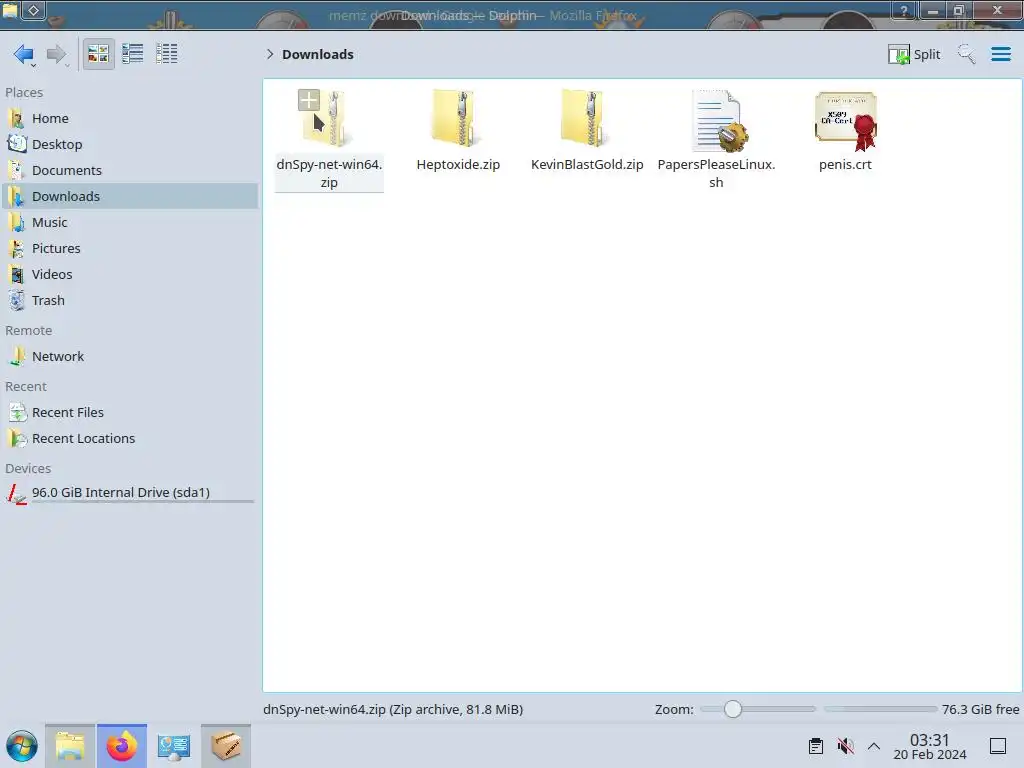The height and width of the screenshot is (768, 1024).
Task: Click the internal drive icon
Action: click(16, 493)
